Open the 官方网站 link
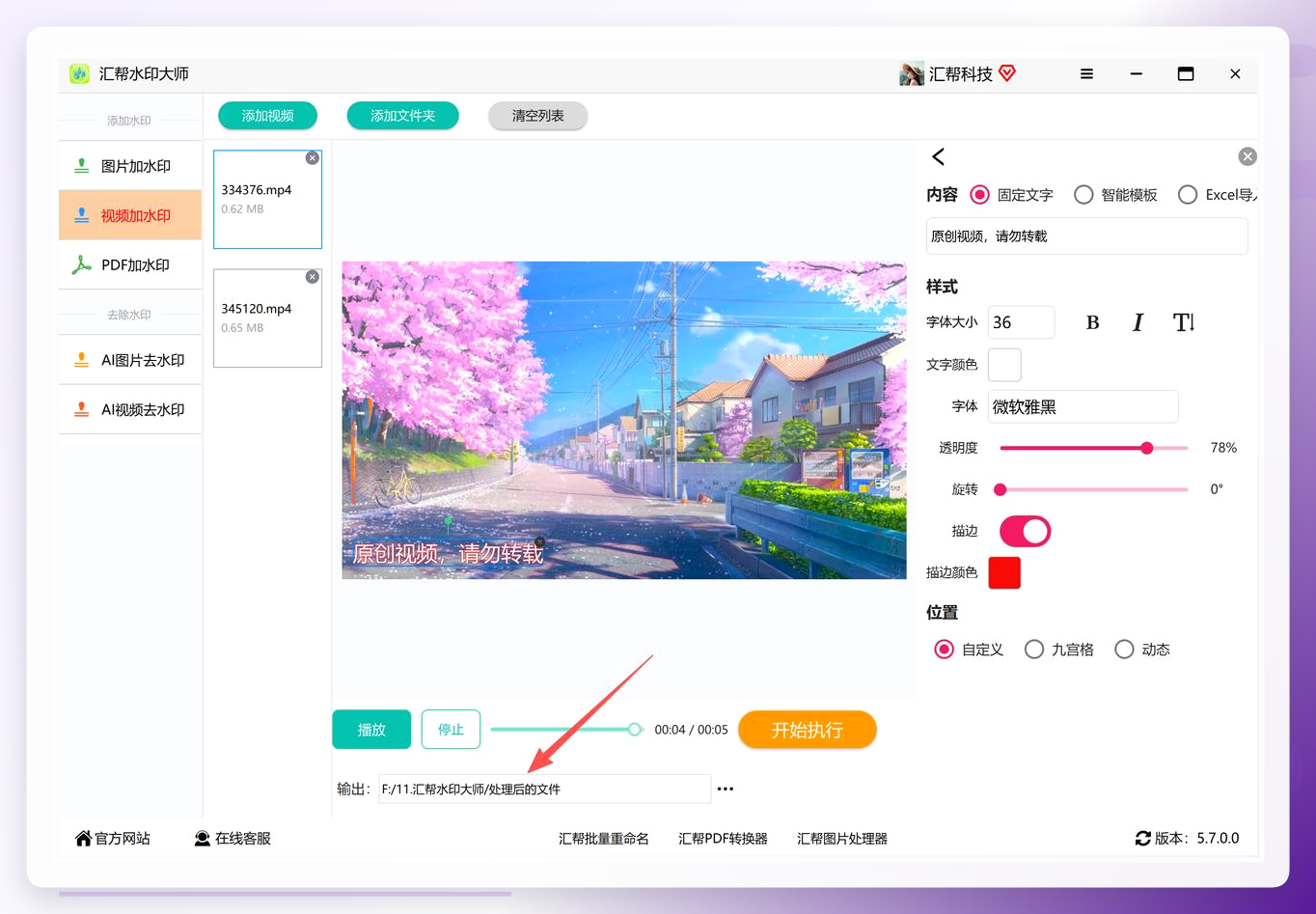This screenshot has height=914, width=1316. click(113, 838)
